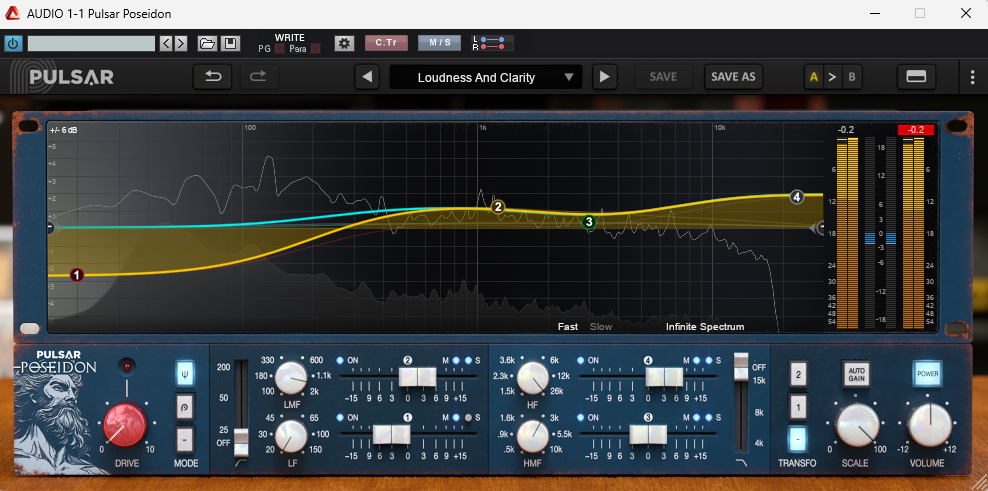The width and height of the screenshot is (988, 491).
Task: Click the HMF frequency knob
Action: 534,436
